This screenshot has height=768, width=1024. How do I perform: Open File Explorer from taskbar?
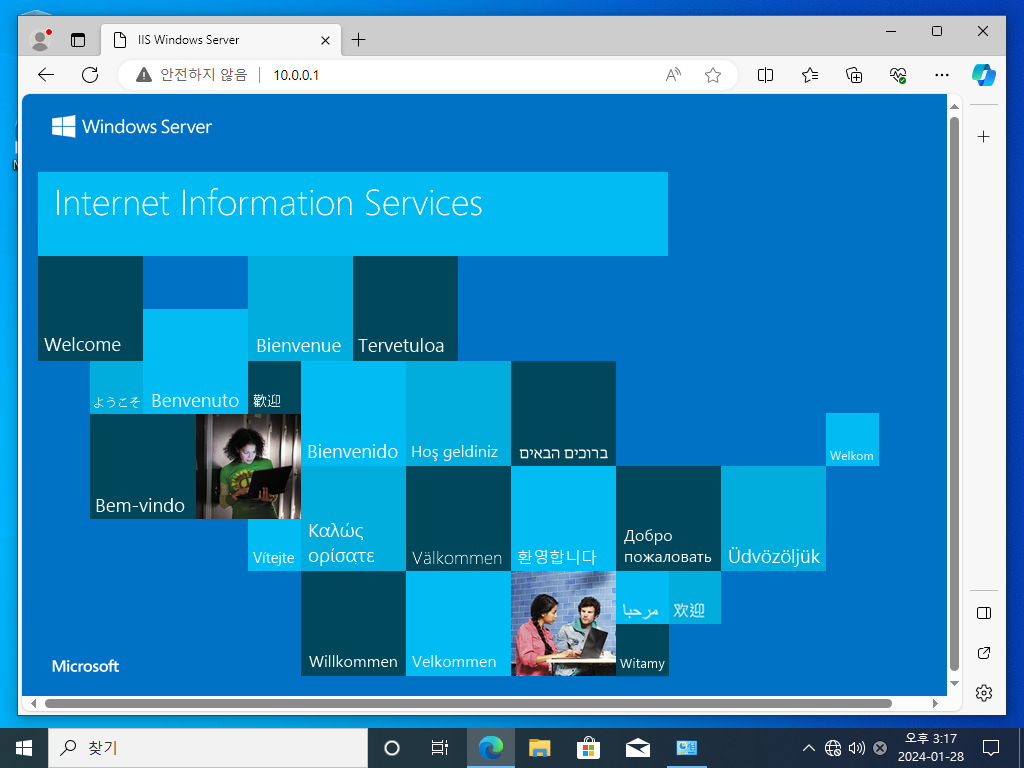pos(539,748)
